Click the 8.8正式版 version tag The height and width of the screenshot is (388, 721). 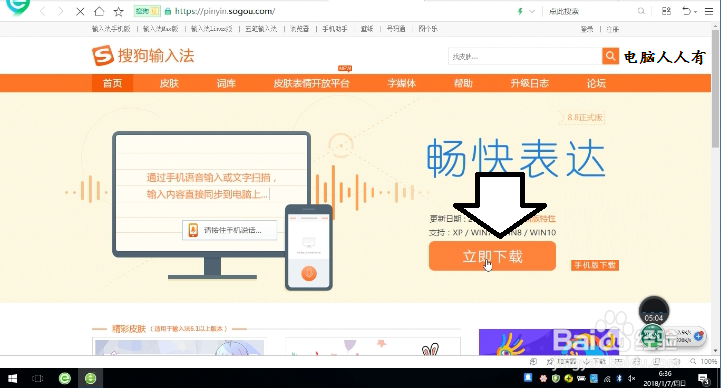[x=582, y=118]
